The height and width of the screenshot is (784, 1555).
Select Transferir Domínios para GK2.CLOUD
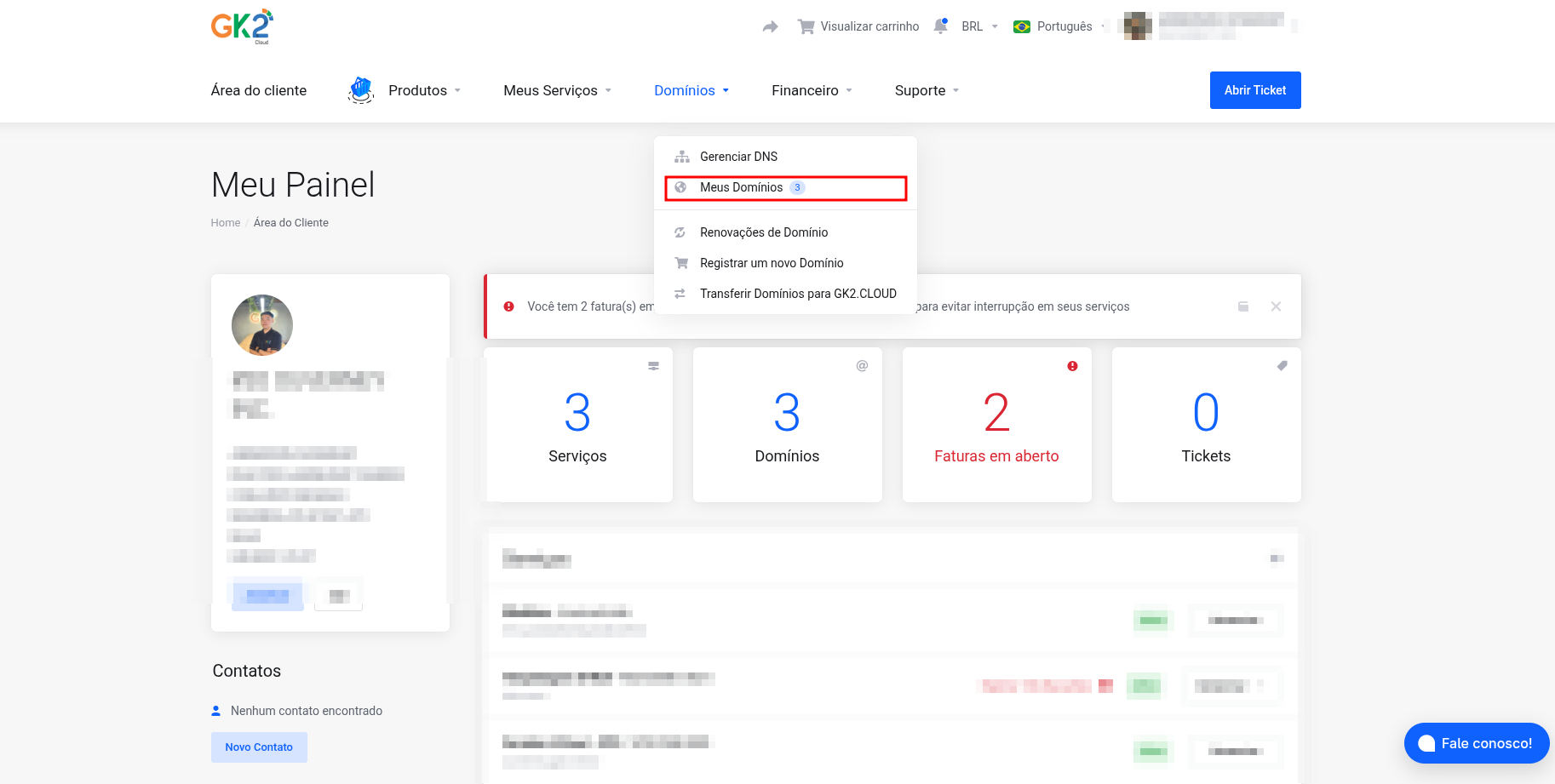[785, 294]
